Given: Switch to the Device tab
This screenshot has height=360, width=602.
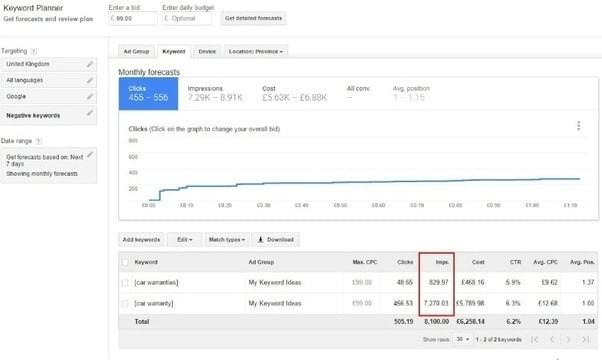Looking at the screenshot, I should click(207, 51).
